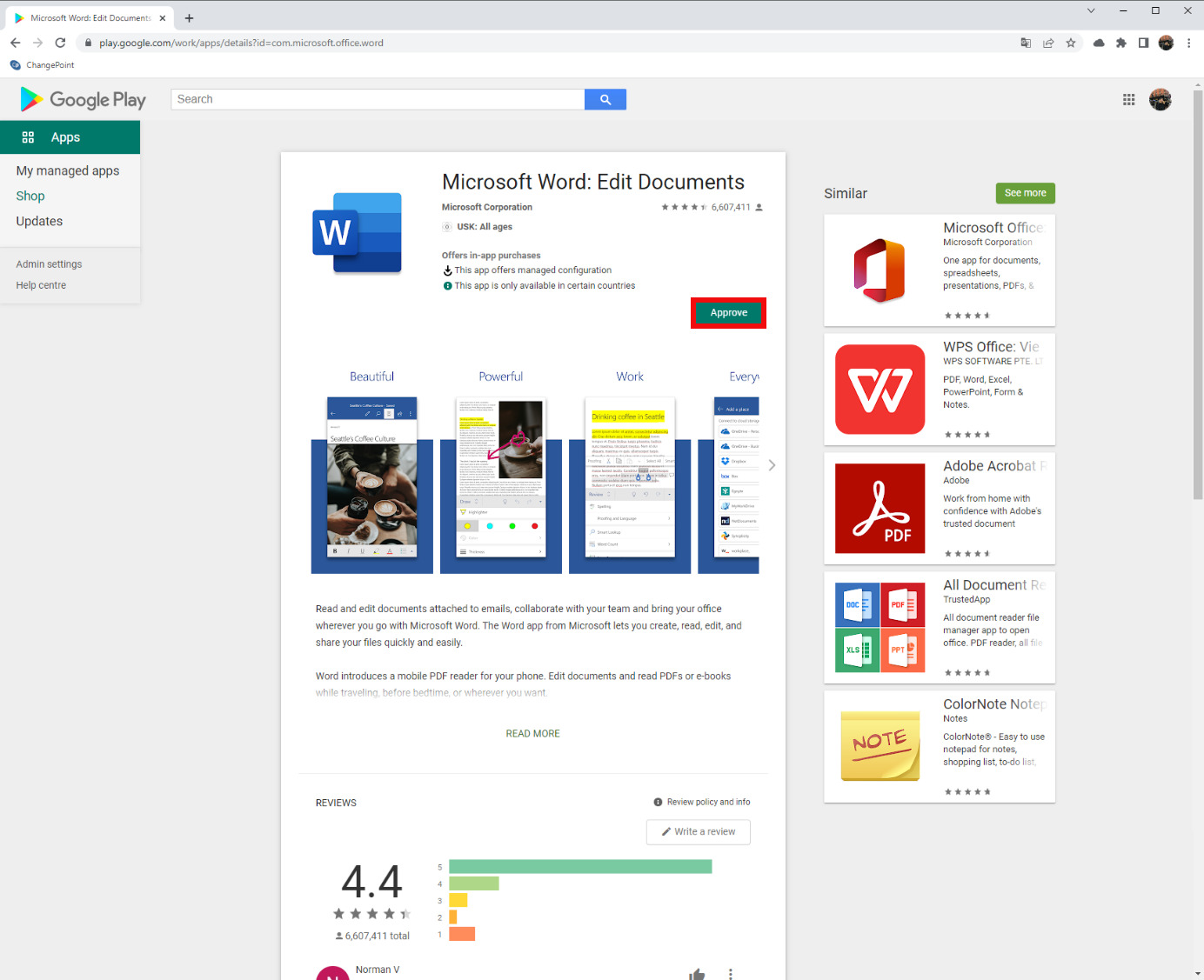Open the Google apps grid launcher
Screen dimensions: 1204x980
pyautogui.click(x=1128, y=99)
